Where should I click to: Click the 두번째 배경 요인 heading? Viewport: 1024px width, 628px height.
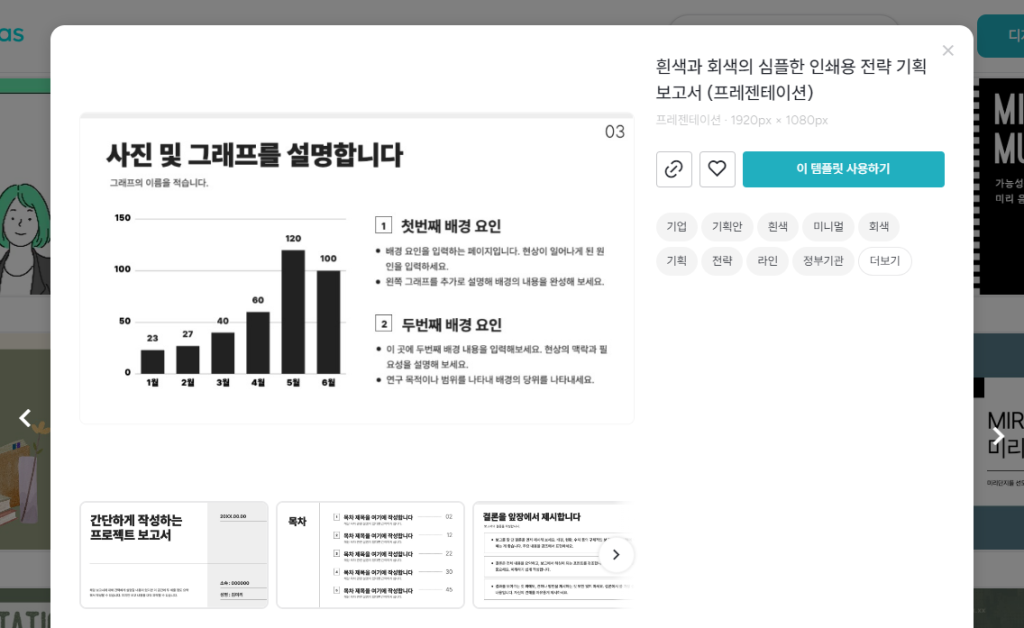point(451,325)
